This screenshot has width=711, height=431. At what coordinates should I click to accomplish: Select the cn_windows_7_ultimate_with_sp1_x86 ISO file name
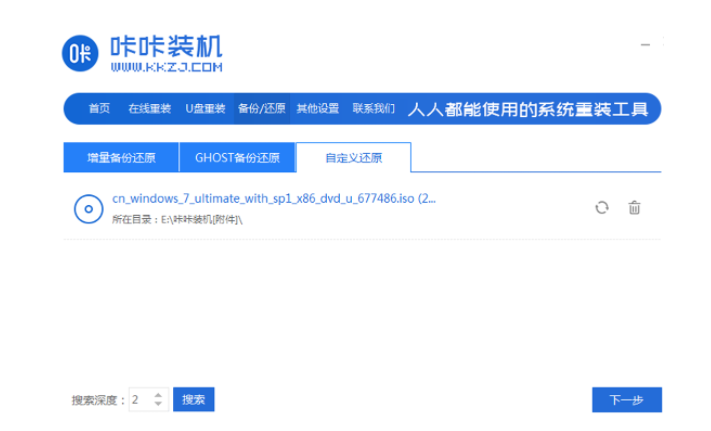click(x=274, y=199)
